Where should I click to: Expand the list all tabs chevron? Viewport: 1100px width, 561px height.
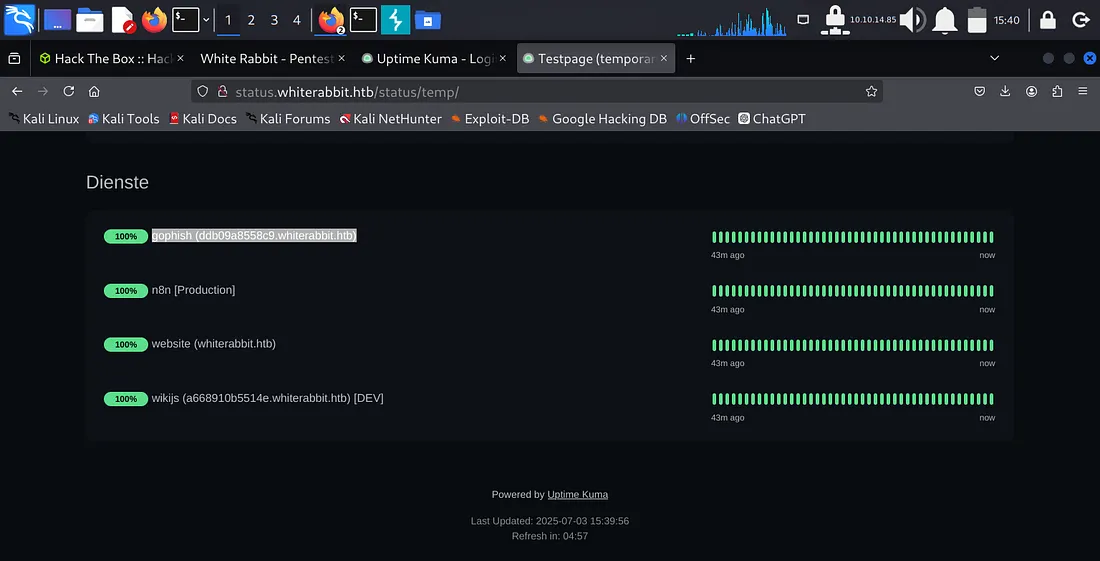pyautogui.click(x=994, y=58)
